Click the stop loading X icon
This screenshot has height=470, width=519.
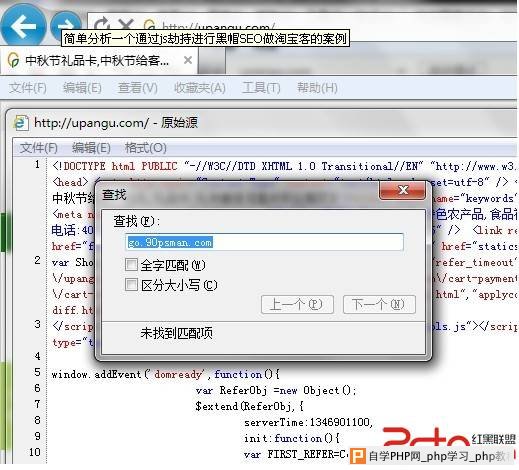point(126,24)
